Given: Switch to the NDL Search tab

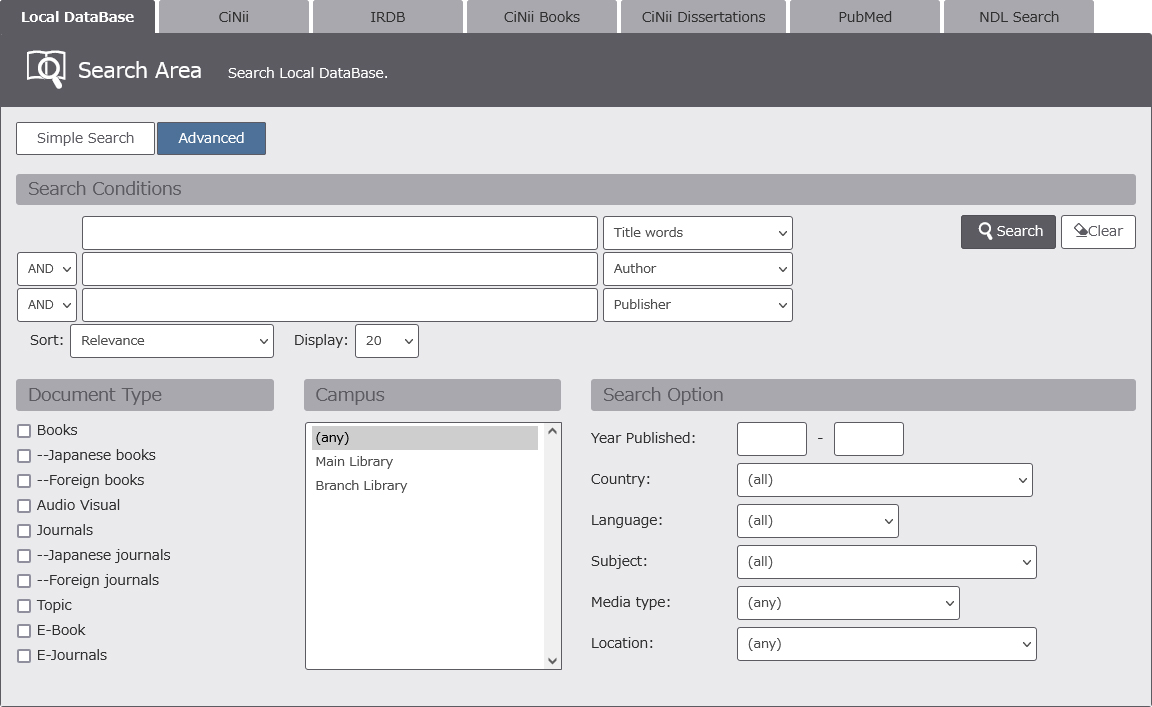Looking at the screenshot, I should pos(1018,17).
